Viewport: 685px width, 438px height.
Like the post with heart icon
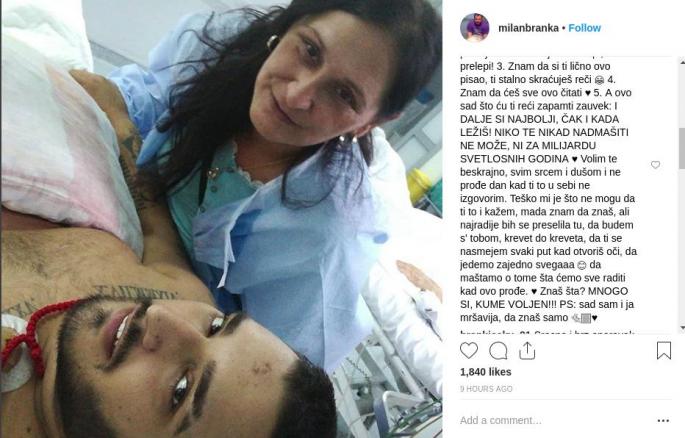point(469,350)
